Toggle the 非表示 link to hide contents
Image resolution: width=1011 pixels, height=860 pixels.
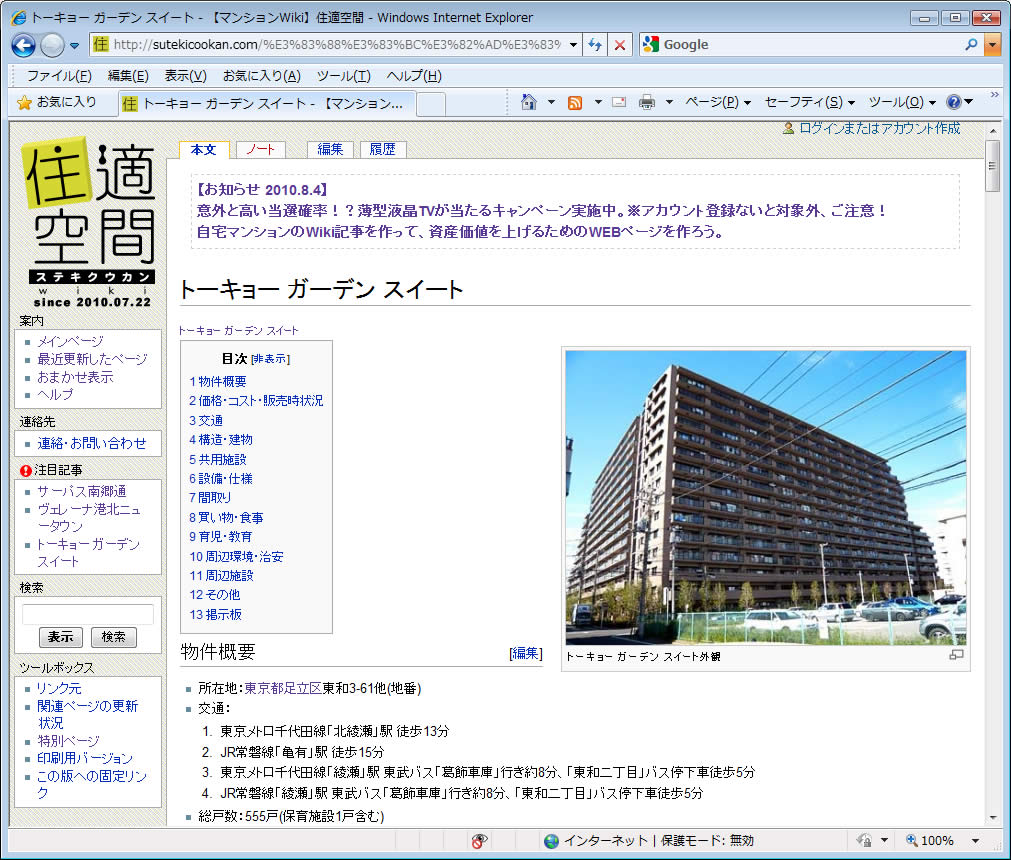(x=270, y=359)
